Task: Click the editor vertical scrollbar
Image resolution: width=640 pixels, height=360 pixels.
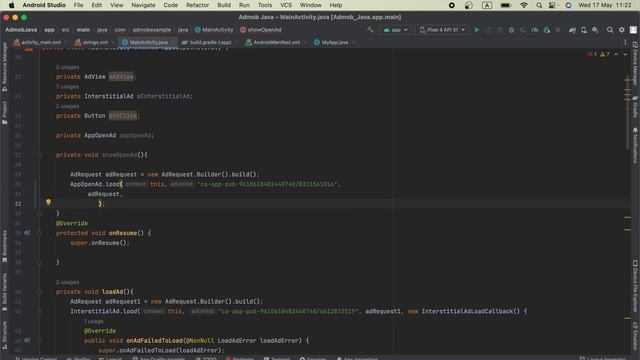Action: pos(628,112)
